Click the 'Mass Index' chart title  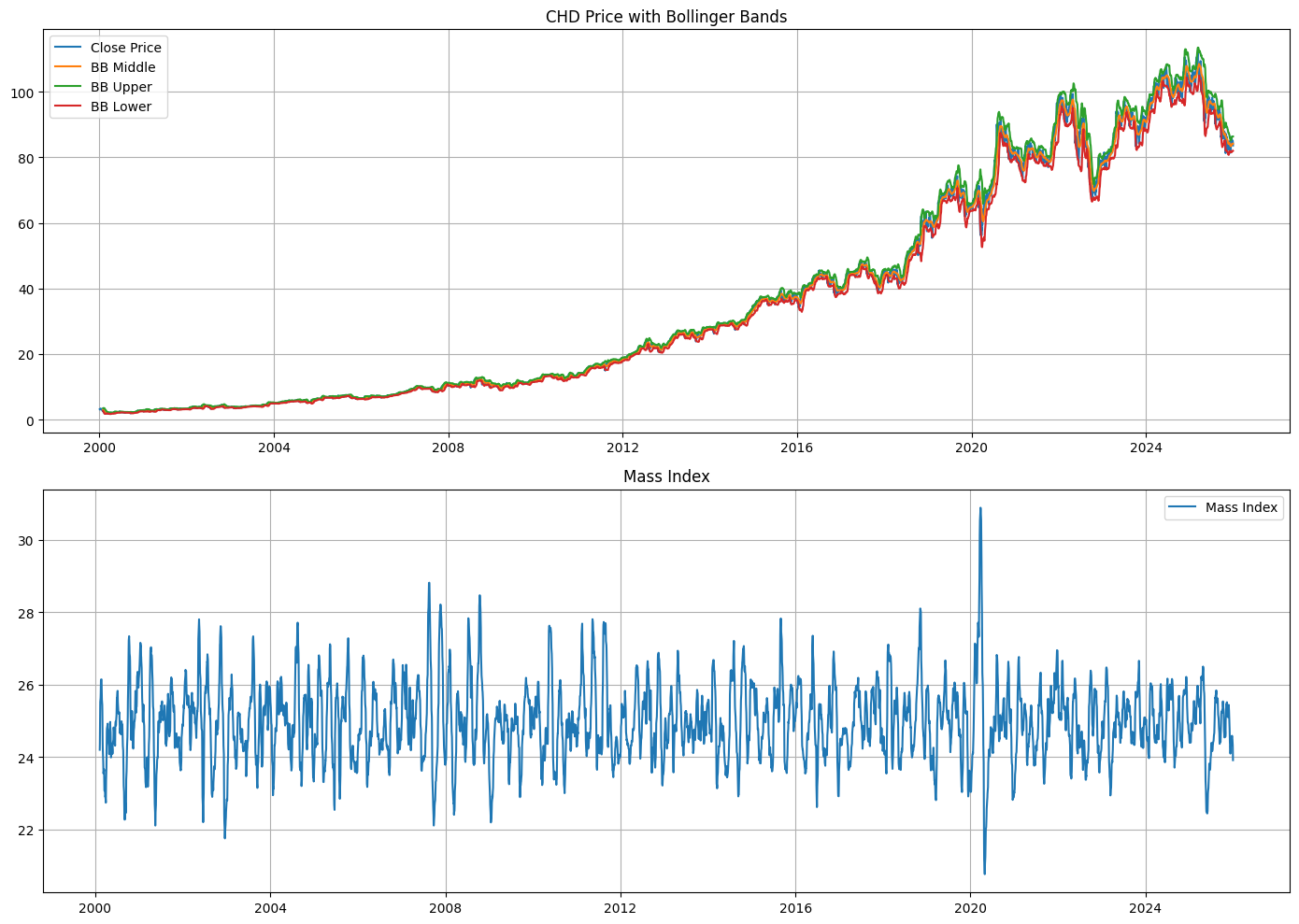[666, 476]
